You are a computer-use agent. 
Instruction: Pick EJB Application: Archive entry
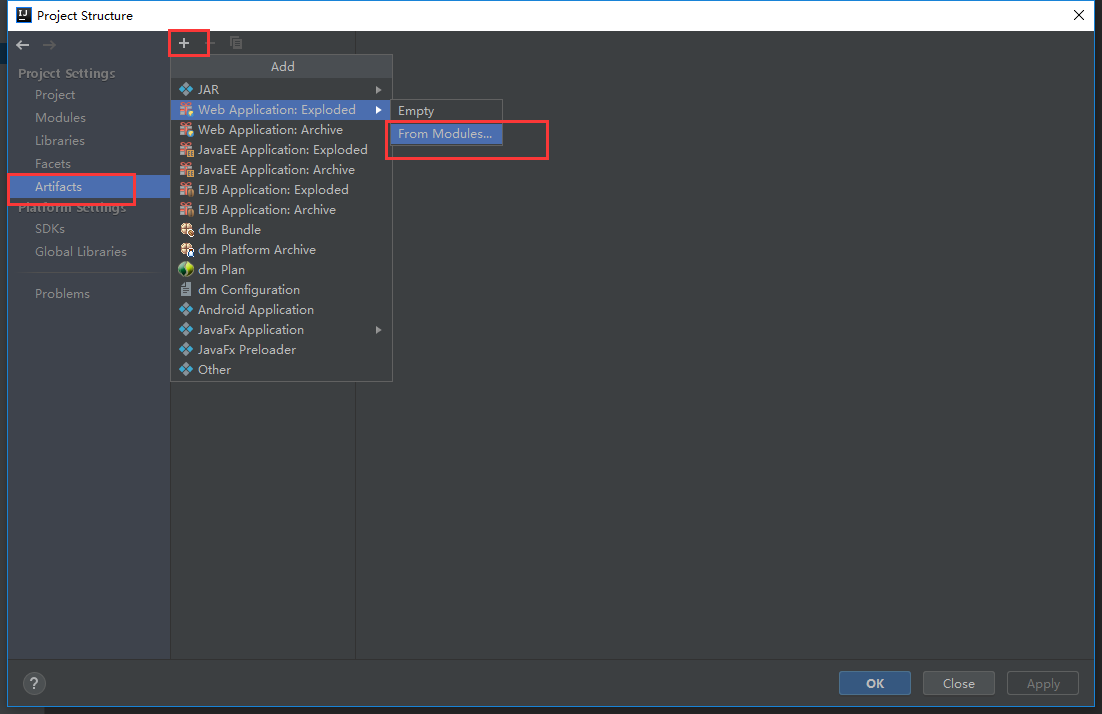(281, 209)
